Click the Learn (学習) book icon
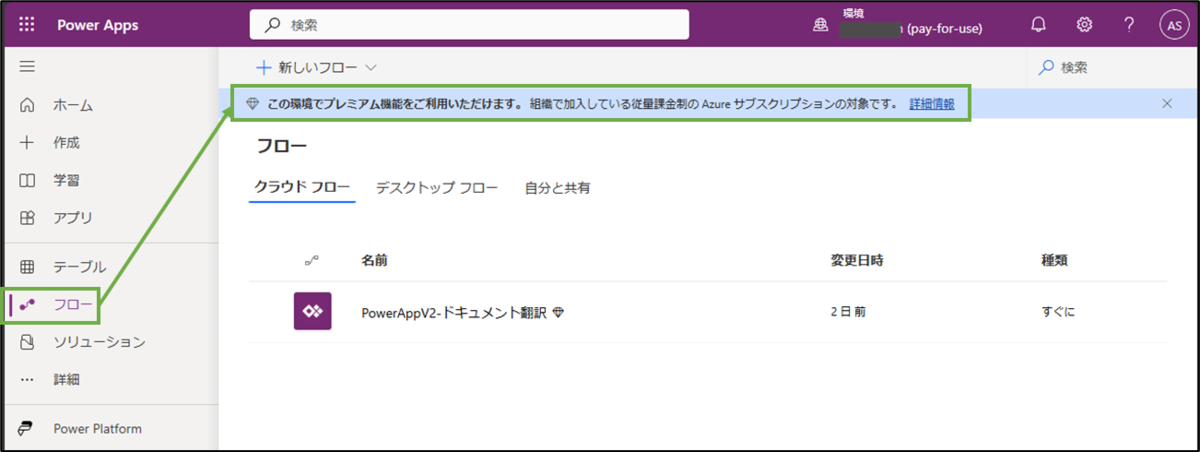The image size is (1200, 452). tap(27, 180)
